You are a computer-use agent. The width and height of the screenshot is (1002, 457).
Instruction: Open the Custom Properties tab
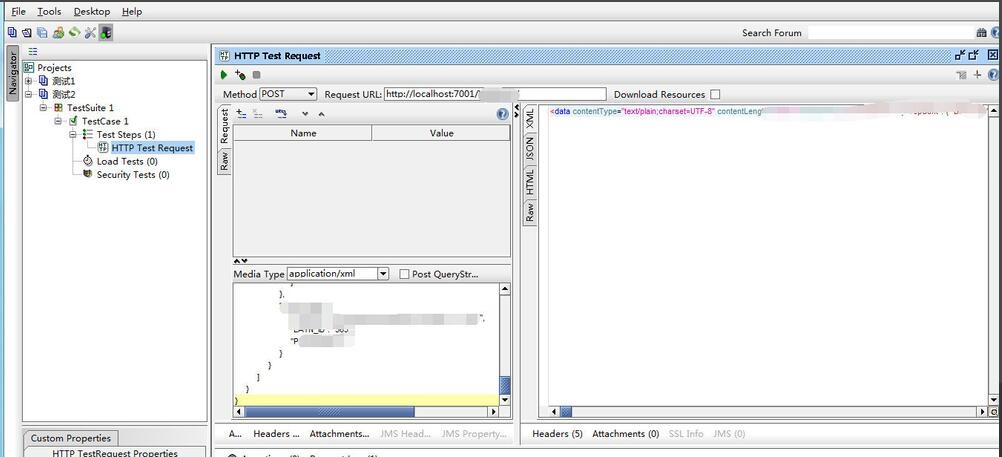70,438
